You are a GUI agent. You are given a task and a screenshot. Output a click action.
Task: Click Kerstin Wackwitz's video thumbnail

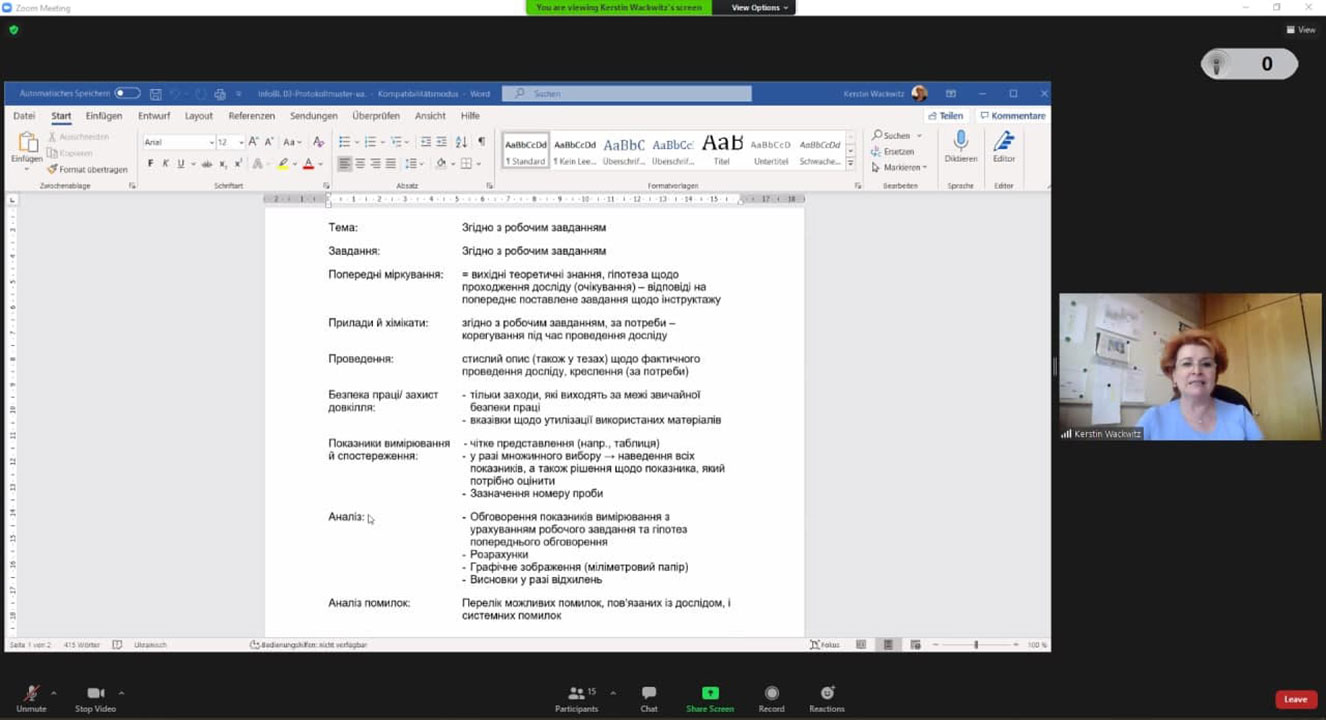click(x=1190, y=366)
